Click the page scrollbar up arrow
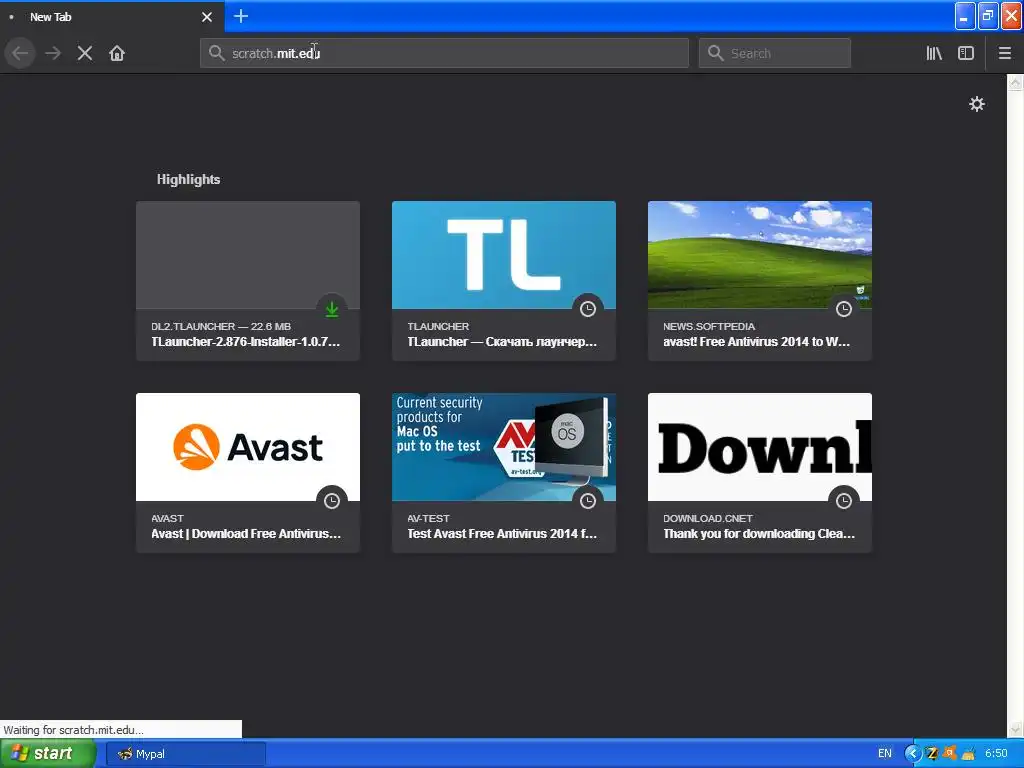Viewport: 1024px width, 768px height. click(1015, 82)
